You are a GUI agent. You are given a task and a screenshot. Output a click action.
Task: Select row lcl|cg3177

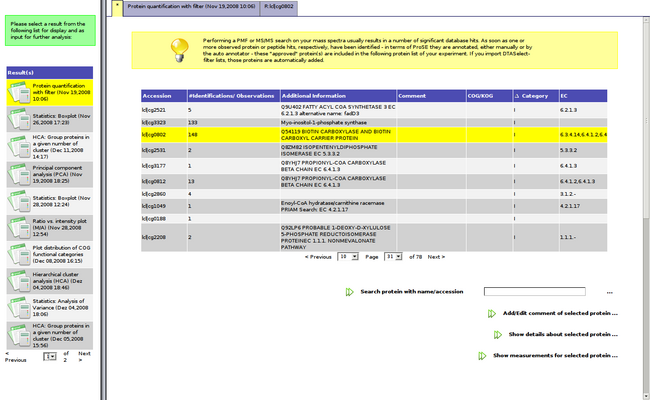point(374,166)
